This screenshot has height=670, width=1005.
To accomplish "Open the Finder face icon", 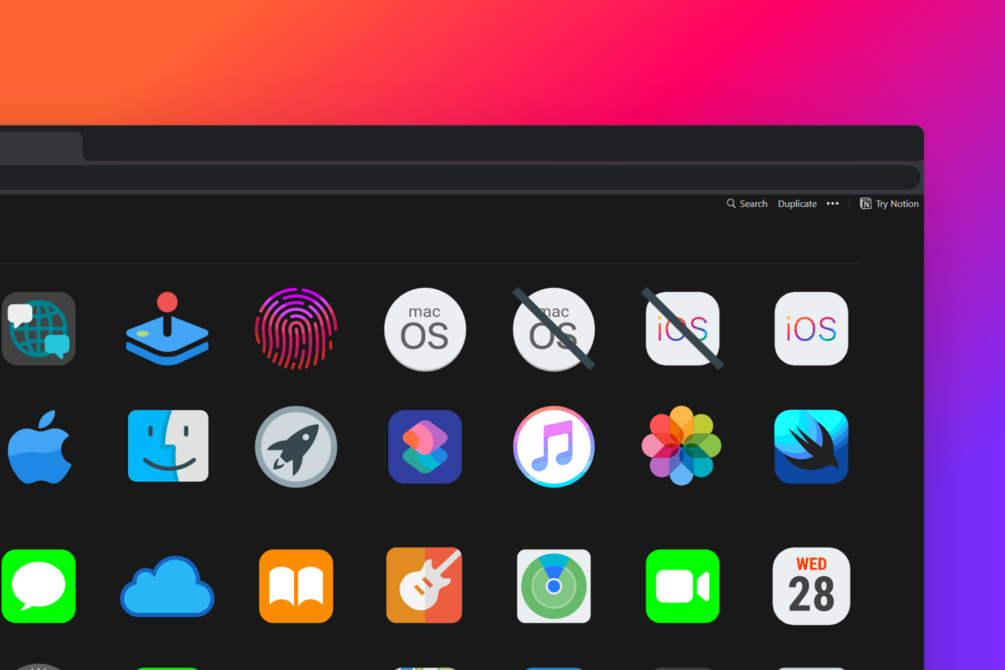I will pos(168,446).
